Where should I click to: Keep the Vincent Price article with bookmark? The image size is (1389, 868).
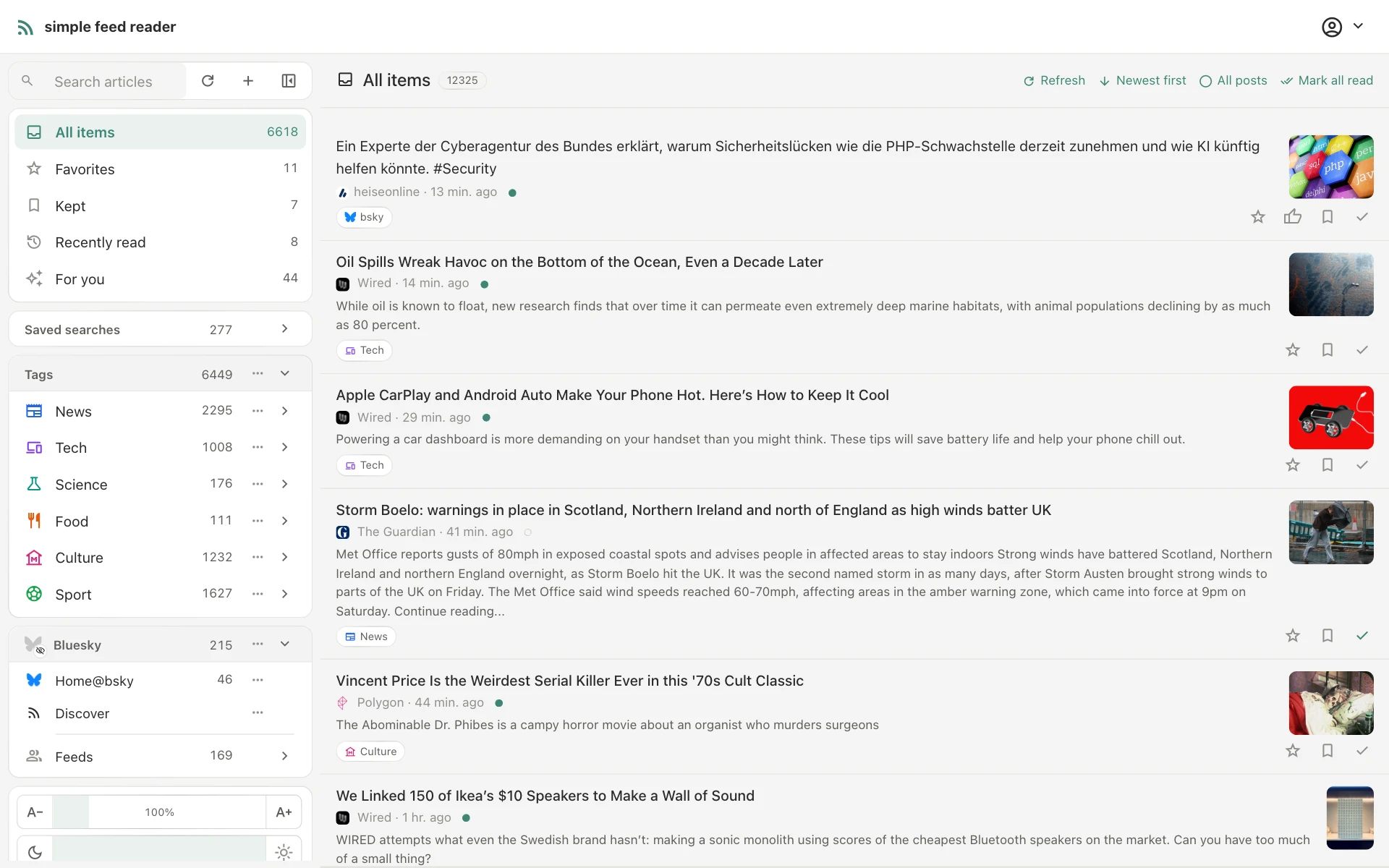1328,751
